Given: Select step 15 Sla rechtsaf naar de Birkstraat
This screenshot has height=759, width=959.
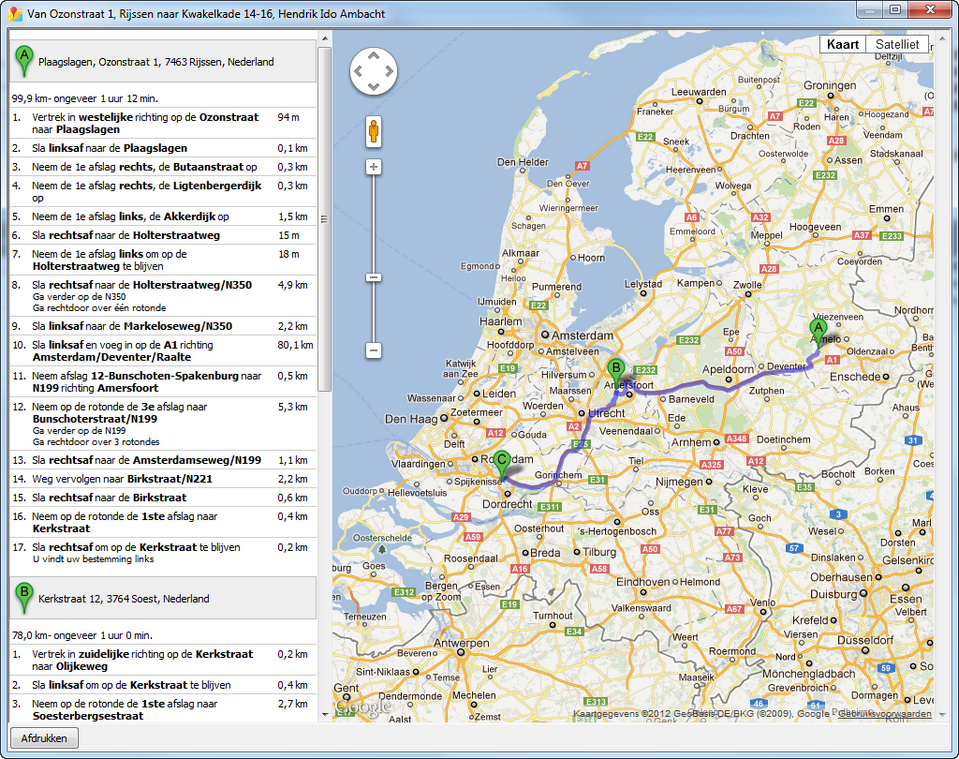Looking at the screenshot, I should (x=163, y=498).
